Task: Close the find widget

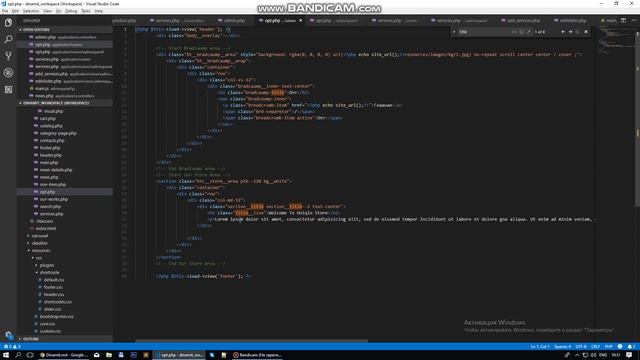Action: (586, 32)
